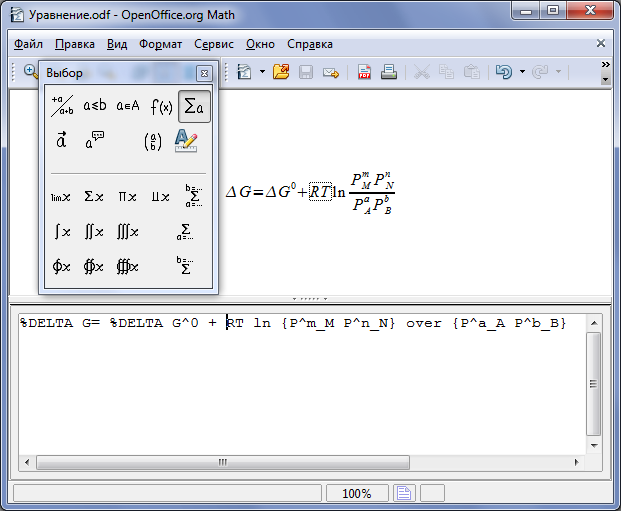Select the Set operations category a∈A
Image resolution: width=621 pixels, height=511 pixels.
pos(128,106)
